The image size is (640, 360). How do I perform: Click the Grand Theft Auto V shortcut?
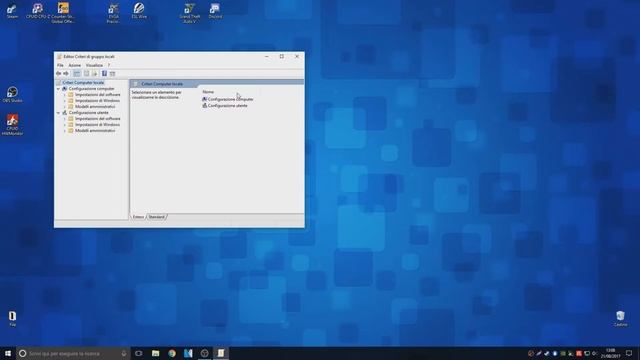click(x=190, y=13)
